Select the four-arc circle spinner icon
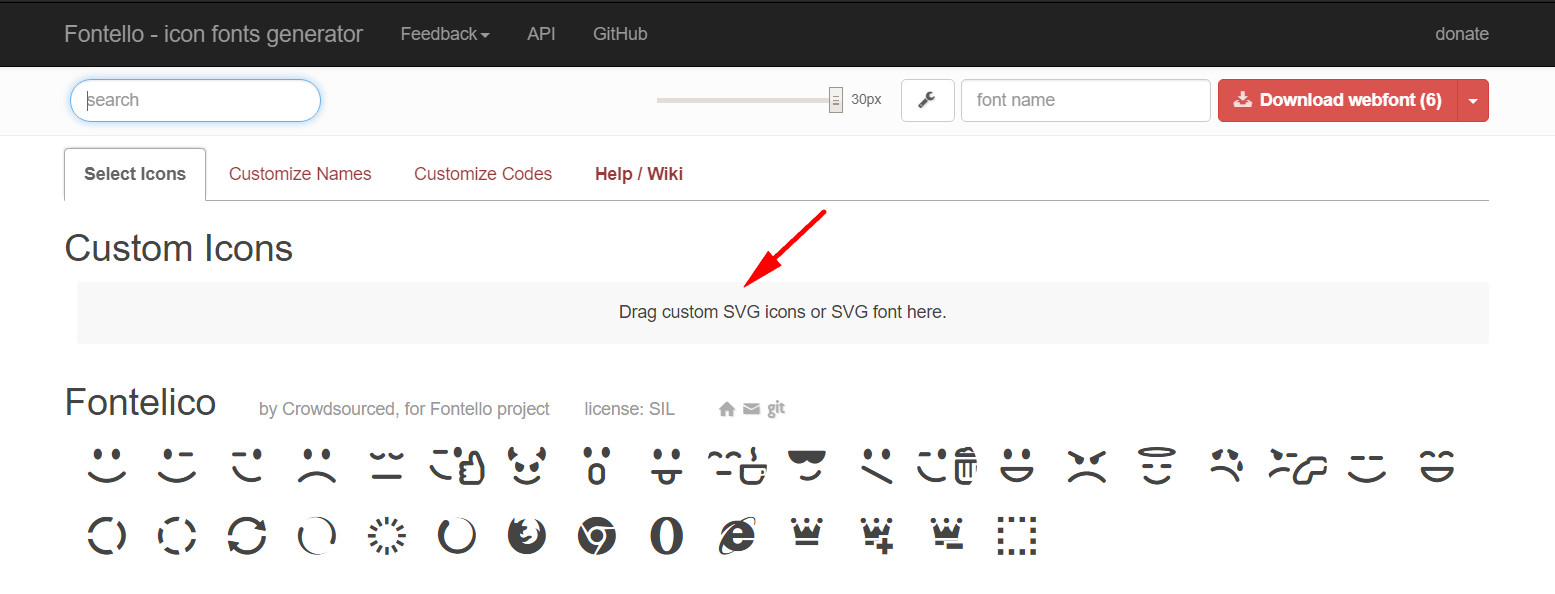The height and width of the screenshot is (594, 1555). point(107,536)
